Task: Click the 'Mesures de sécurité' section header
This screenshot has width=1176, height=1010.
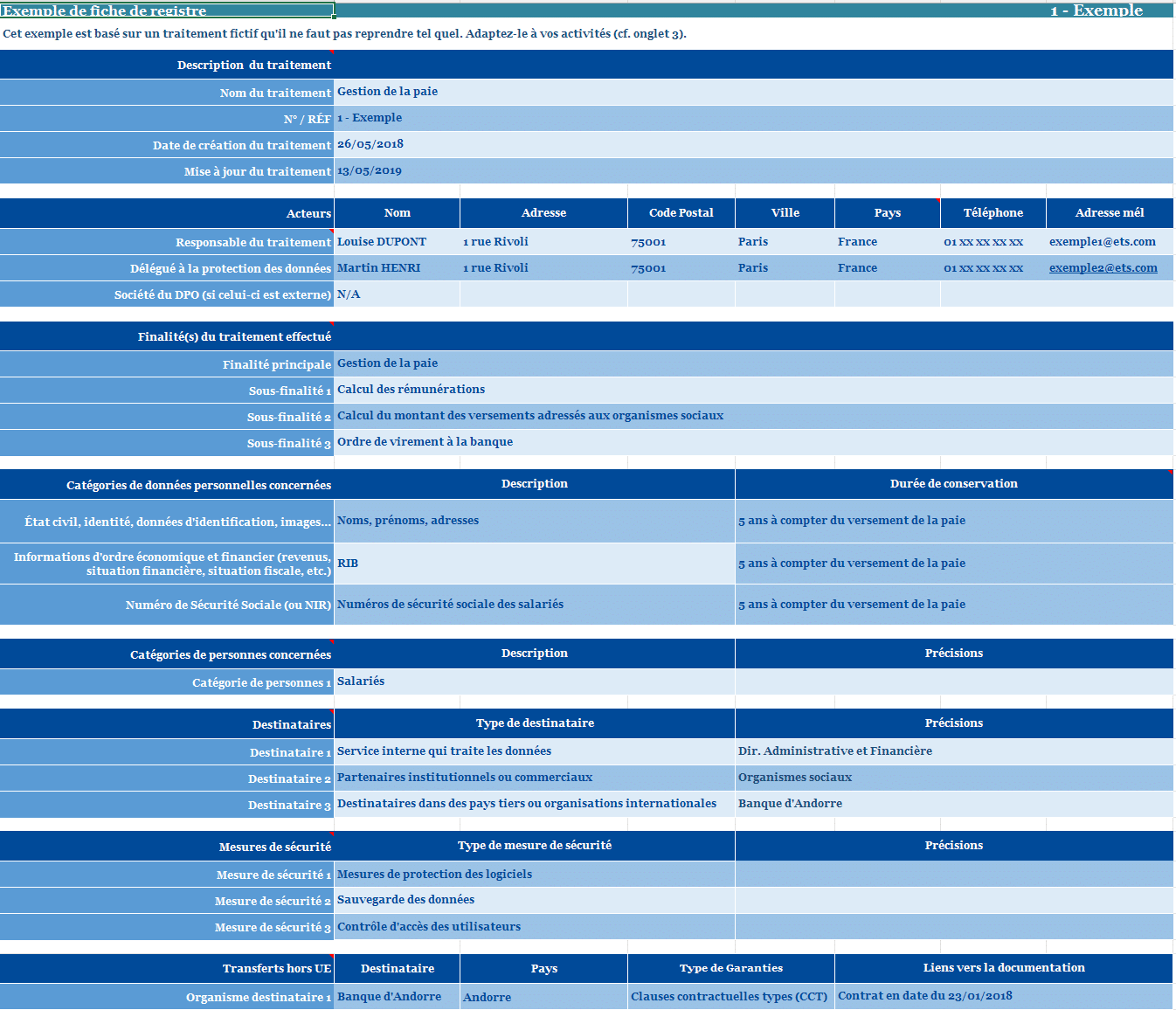Action: coord(167,847)
